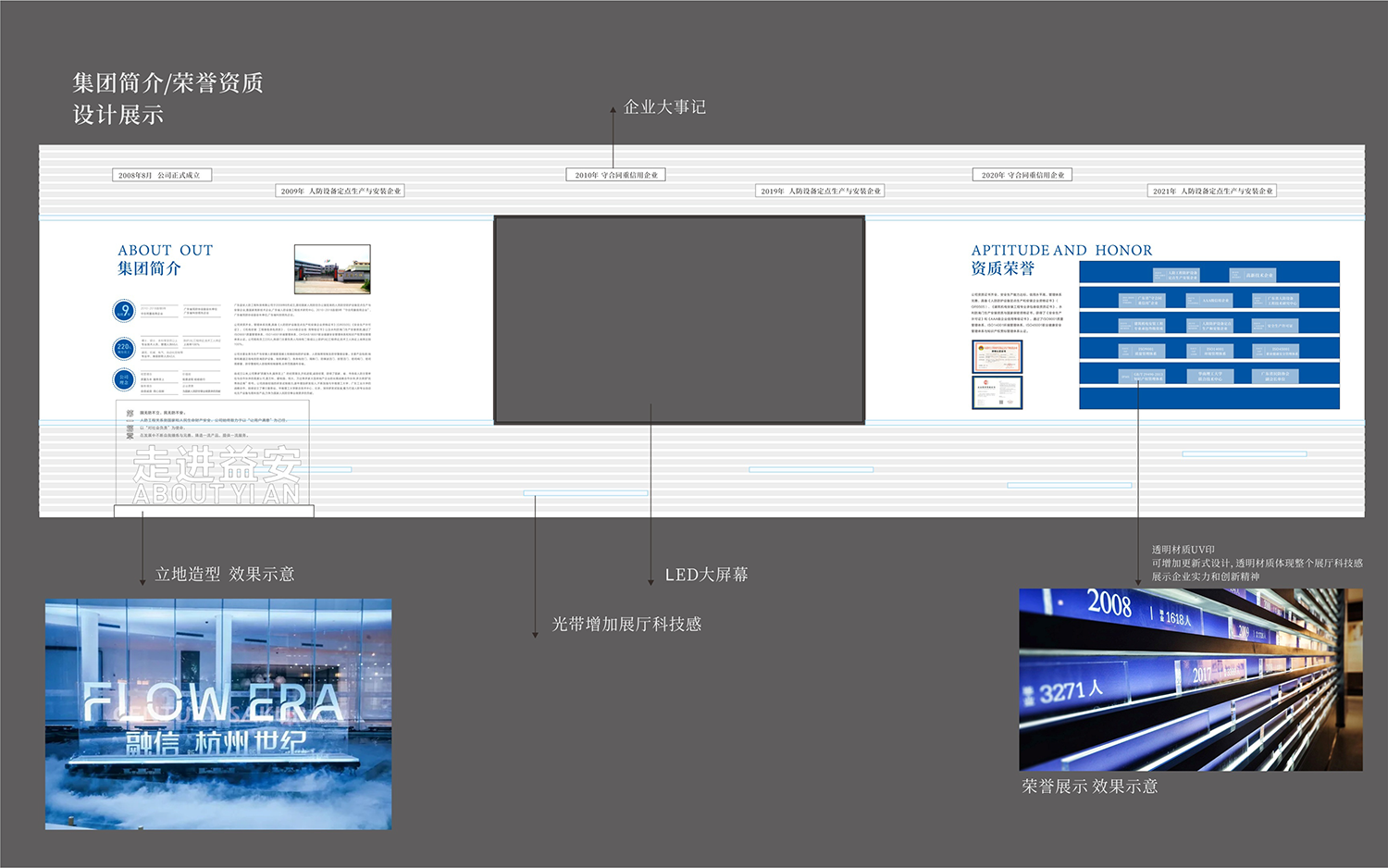This screenshot has width=1388, height=868.
Task: Click the LED大屏幕 annotation text
Action: point(707,575)
